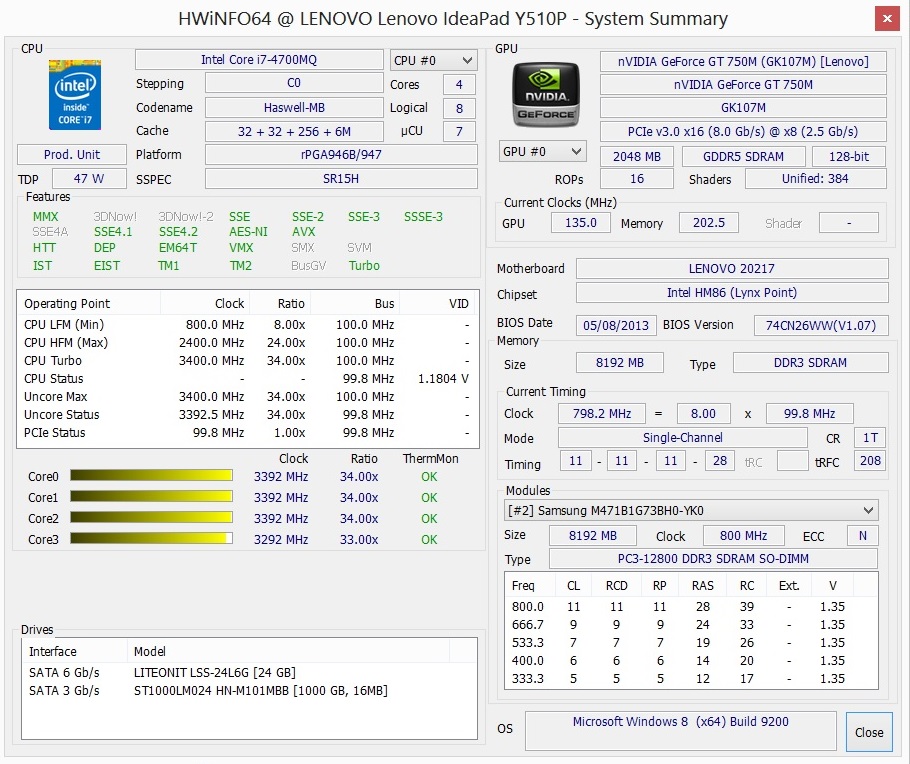
Task: Click the tRFC 208 value
Action: pyautogui.click(x=870, y=461)
